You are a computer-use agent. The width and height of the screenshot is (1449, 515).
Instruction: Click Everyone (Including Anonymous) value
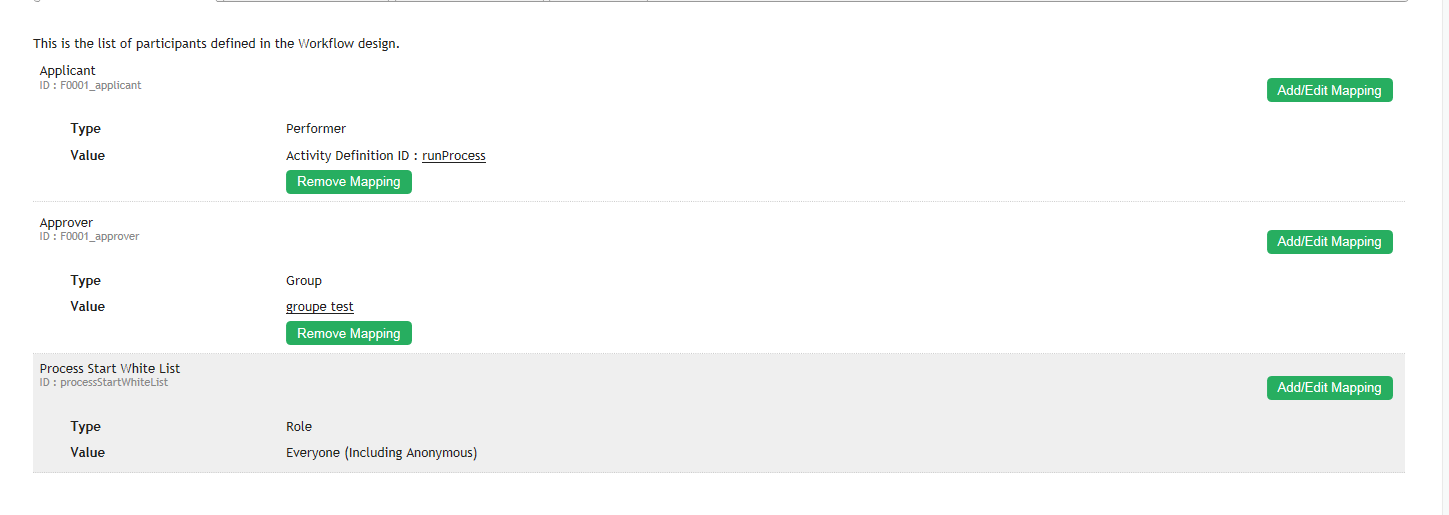tap(381, 453)
